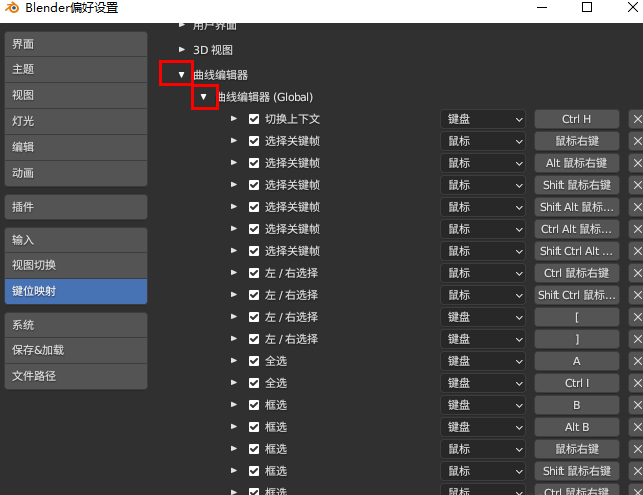Image resolution: width=643 pixels, height=495 pixels.
Task: Delete keymap item with Ctrl Alt 鼠标... shortcut
Action: click(637, 229)
